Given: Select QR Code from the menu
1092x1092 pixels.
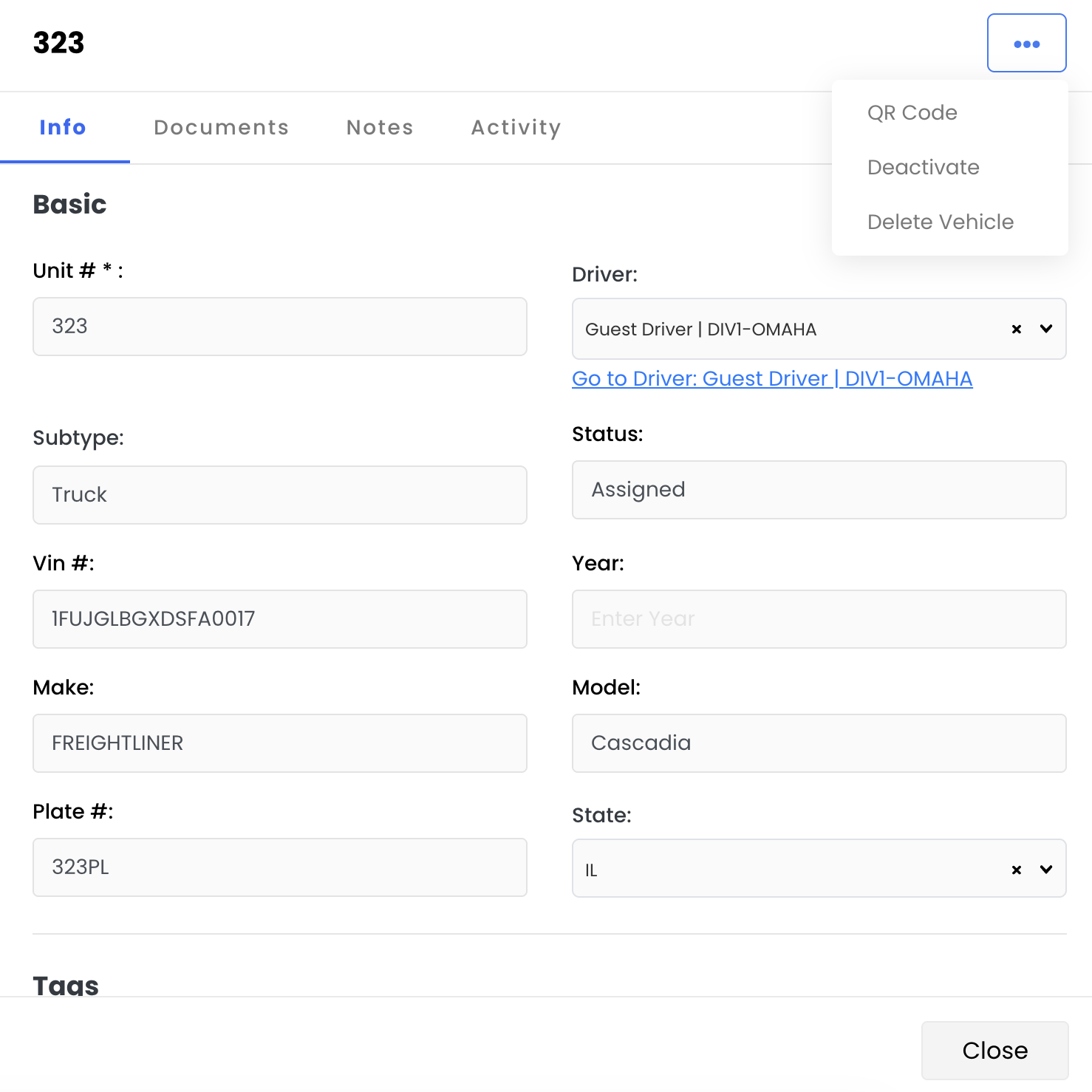Looking at the screenshot, I should click(912, 113).
